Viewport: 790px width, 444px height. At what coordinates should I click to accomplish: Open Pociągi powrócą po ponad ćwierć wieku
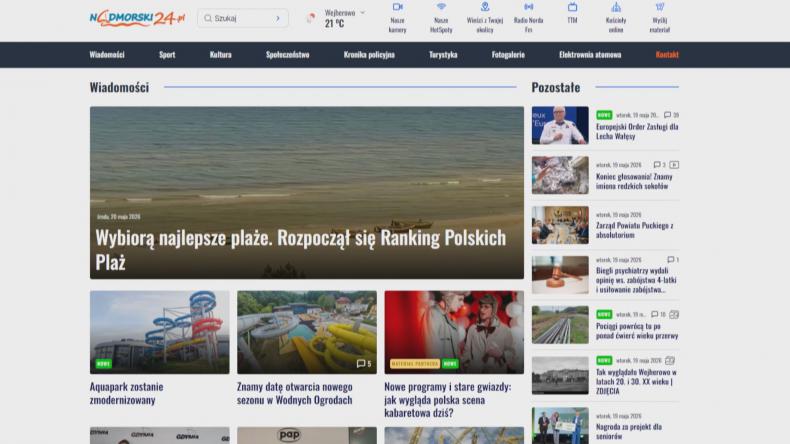637,331
